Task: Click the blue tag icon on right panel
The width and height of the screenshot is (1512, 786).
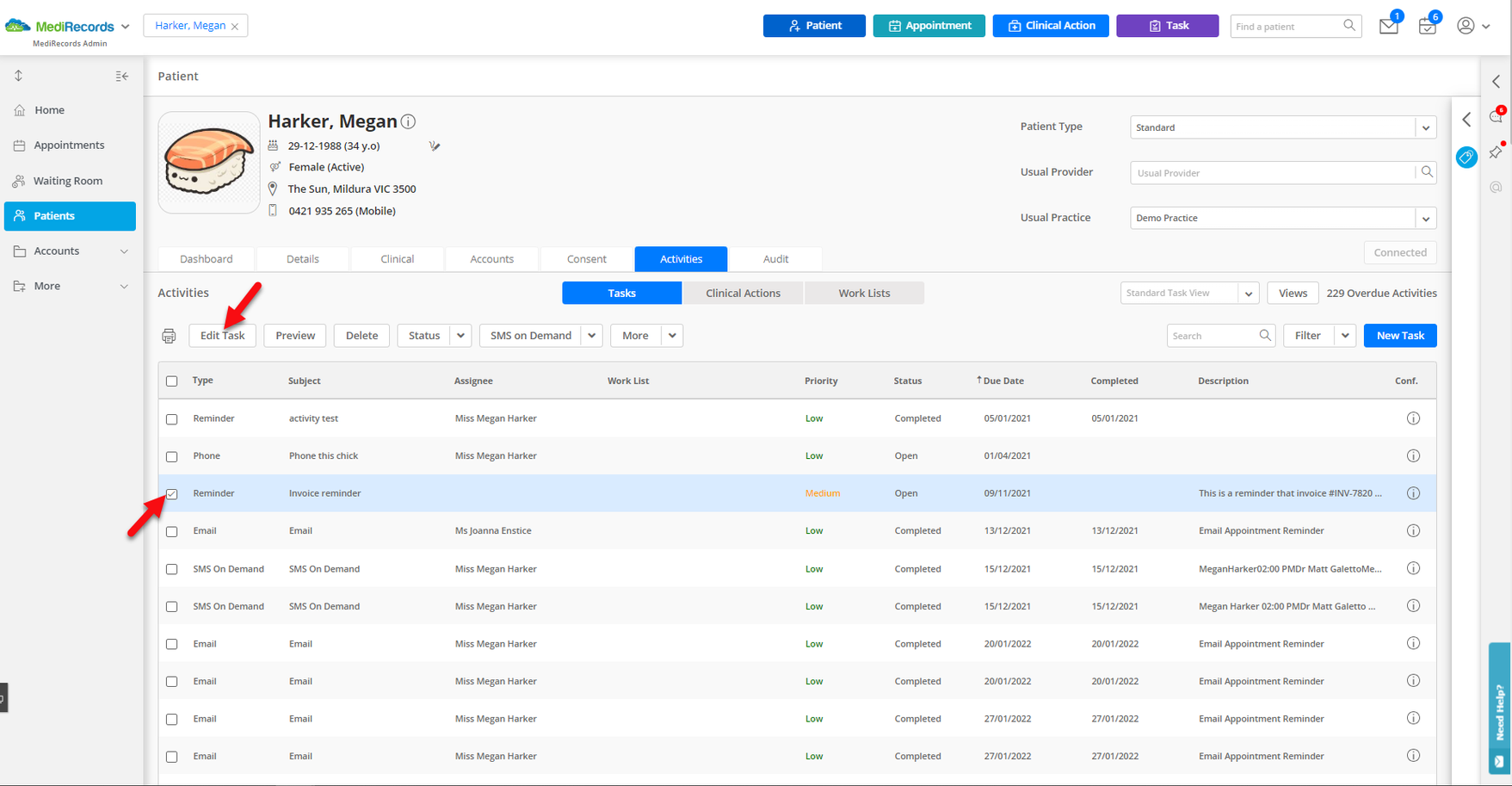Action: pos(1466,158)
